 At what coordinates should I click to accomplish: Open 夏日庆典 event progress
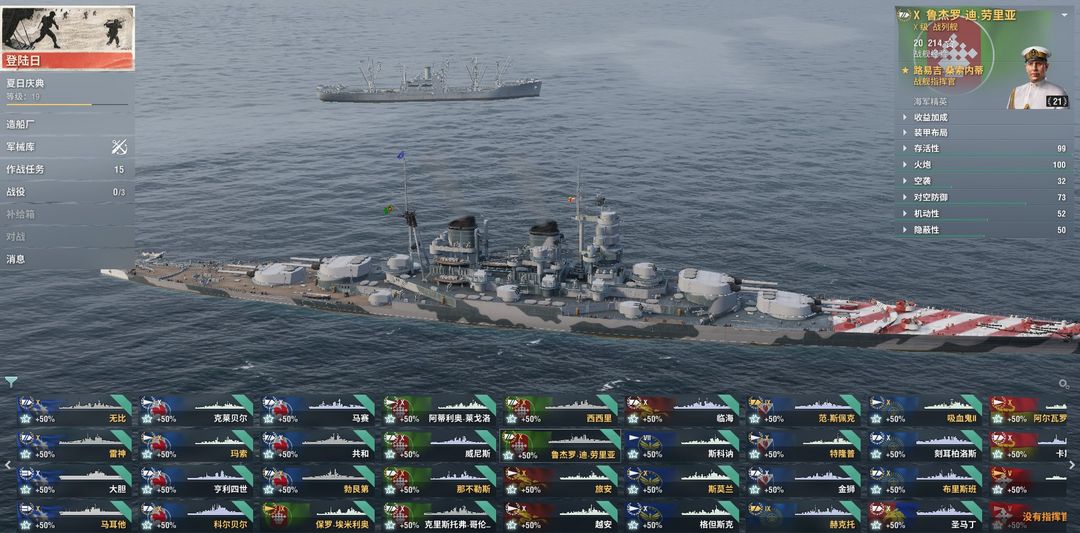(x=68, y=90)
